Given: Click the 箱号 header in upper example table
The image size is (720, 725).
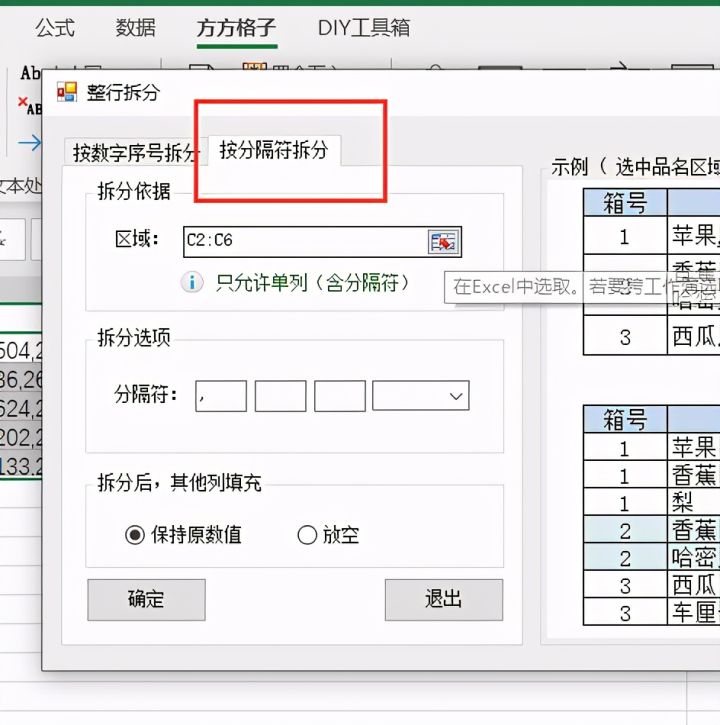Looking at the screenshot, I should [x=625, y=203].
